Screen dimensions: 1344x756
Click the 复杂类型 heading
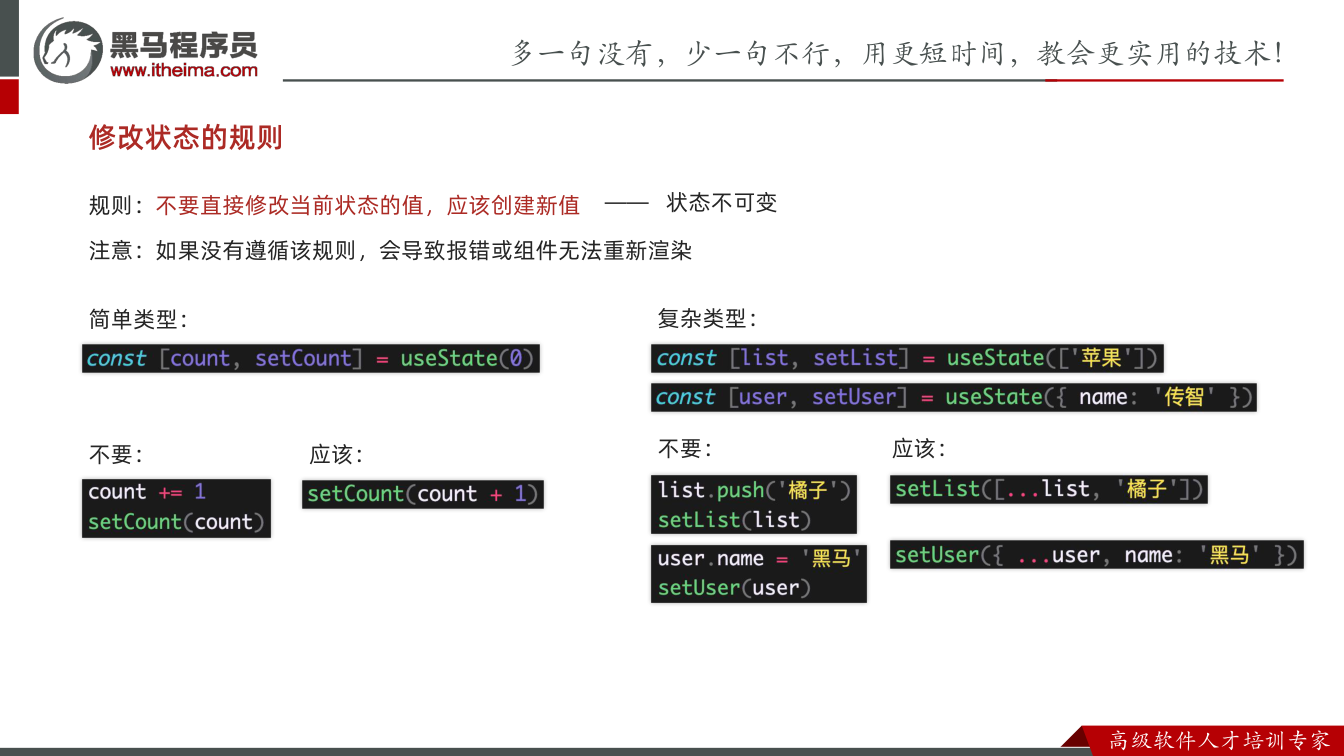tap(707, 319)
